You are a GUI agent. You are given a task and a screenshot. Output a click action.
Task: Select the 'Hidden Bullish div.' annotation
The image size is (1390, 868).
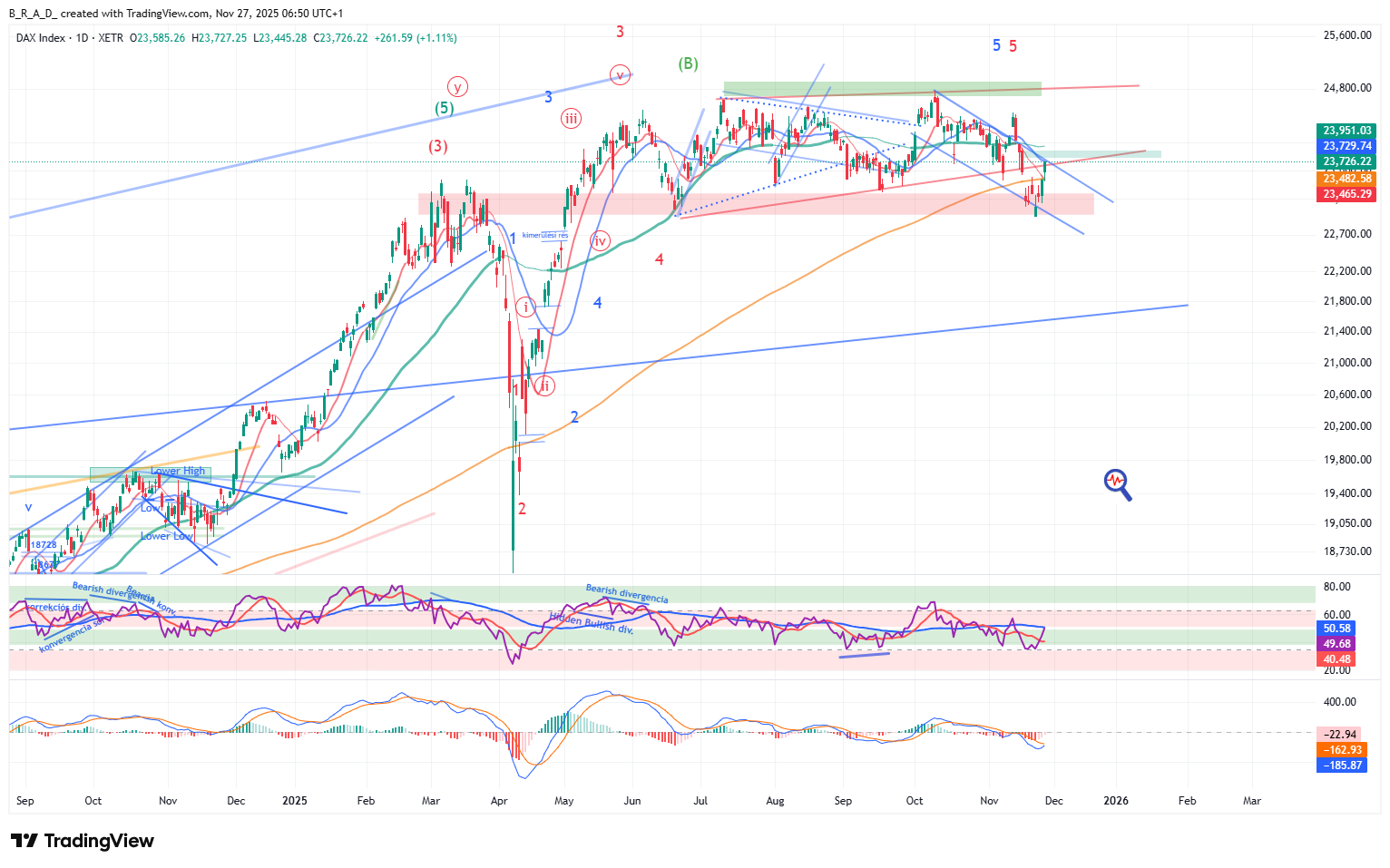click(x=591, y=623)
